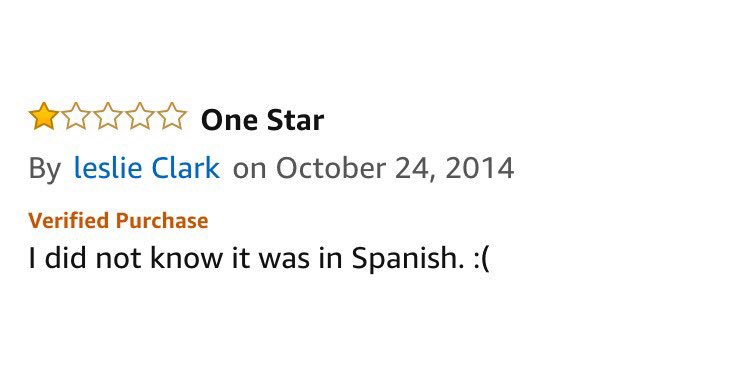Viewport: 750px width, 389px height.
Task: Select the second empty rating star
Action: pyautogui.click(x=76, y=116)
